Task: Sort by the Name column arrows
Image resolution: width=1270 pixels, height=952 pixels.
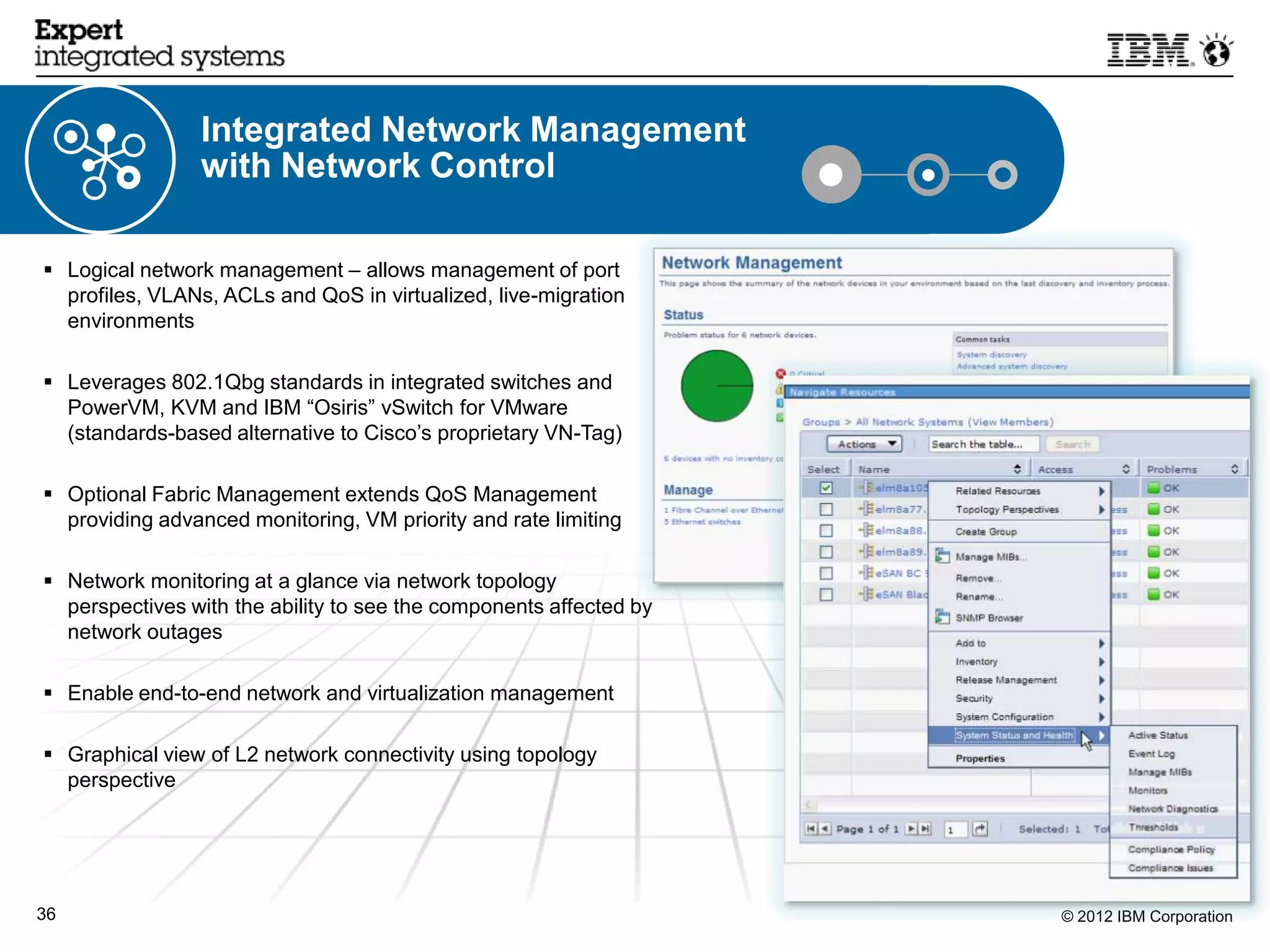Action: [x=1017, y=469]
